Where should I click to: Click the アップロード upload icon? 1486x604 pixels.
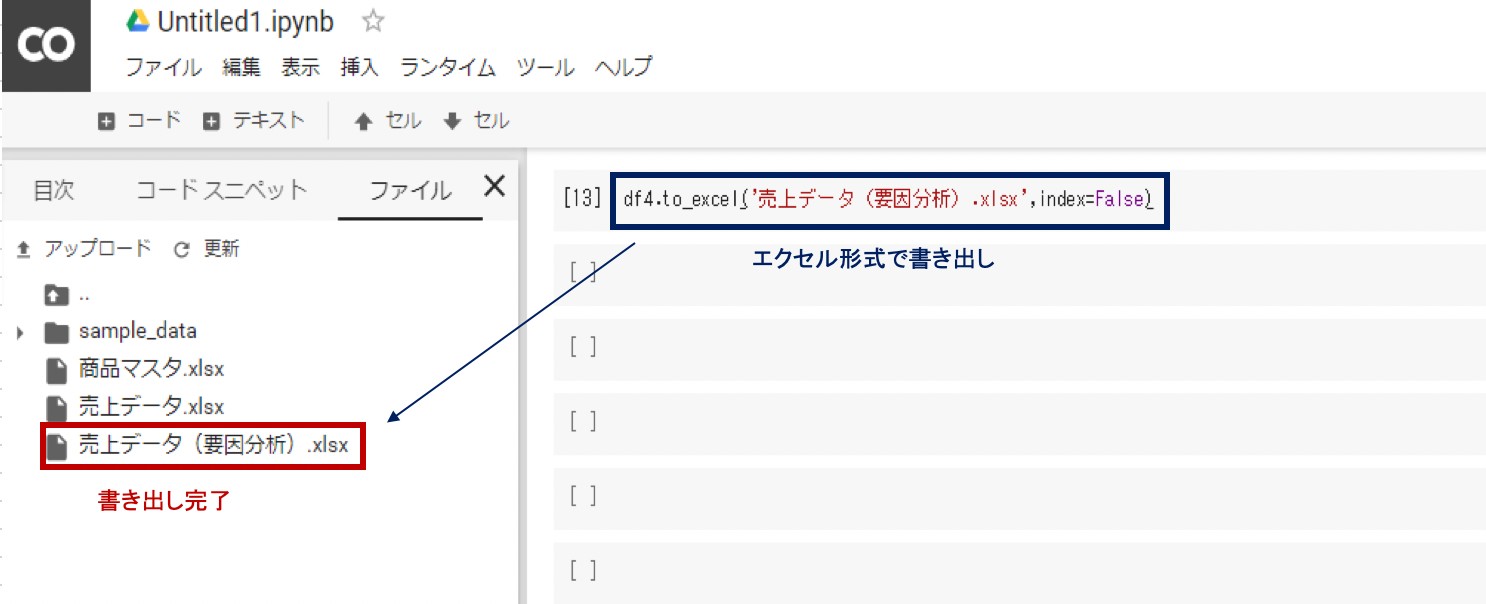tap(22, 248)
